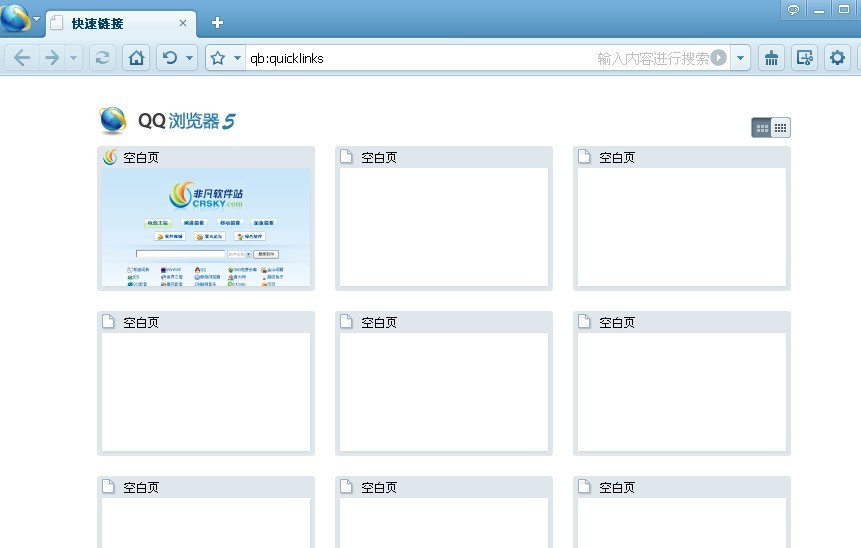The height and width of the screenshot is (548, 861).
Task: Open the CRSKY site thumbnail
Action: point(206,227)
